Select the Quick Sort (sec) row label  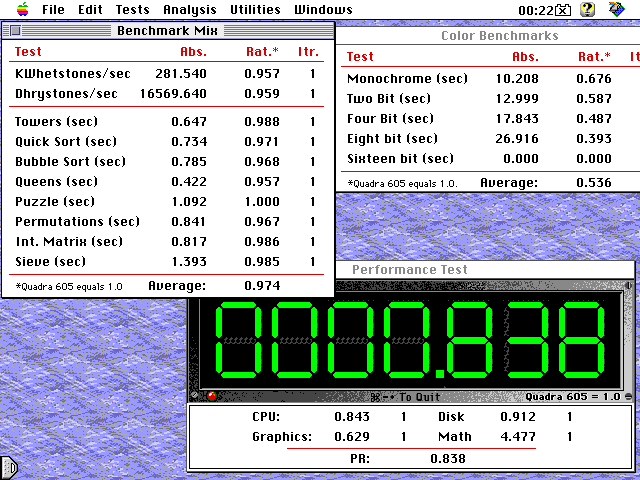[x=66, y=142]
